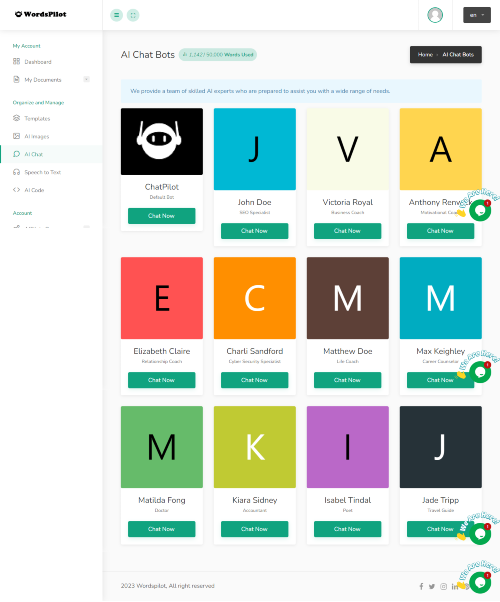Select the blue J avatar for John Doe
Screen dimensions: 500x602
coord(255,149)
